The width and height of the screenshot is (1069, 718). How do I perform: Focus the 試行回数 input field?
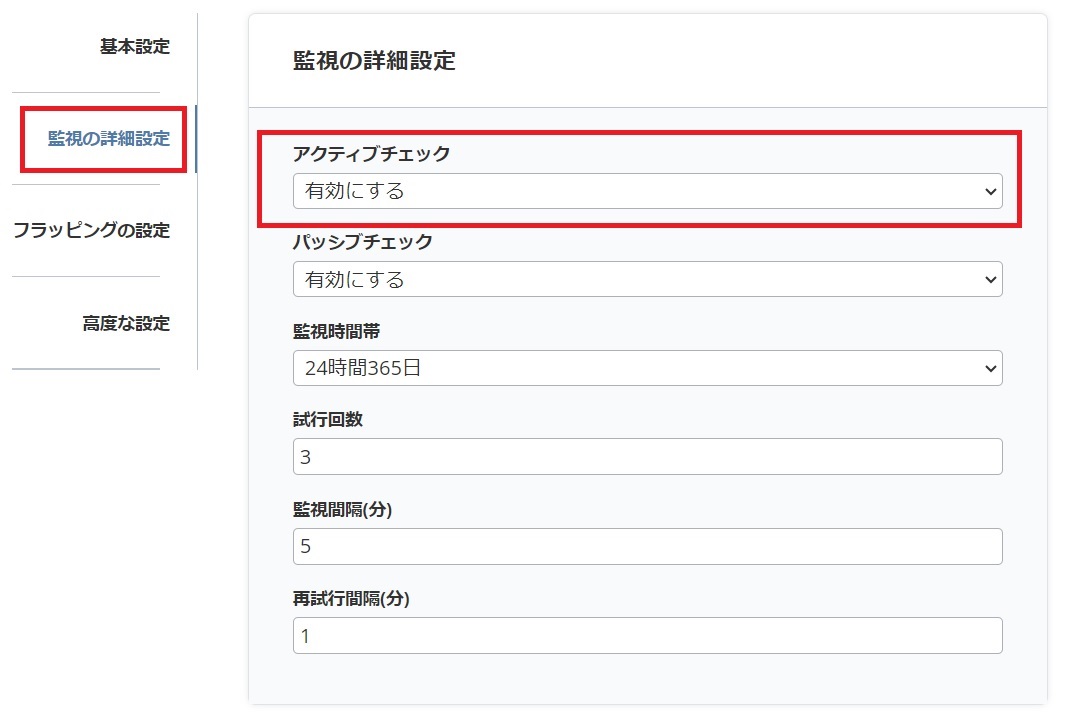click(x=647, y=457)
